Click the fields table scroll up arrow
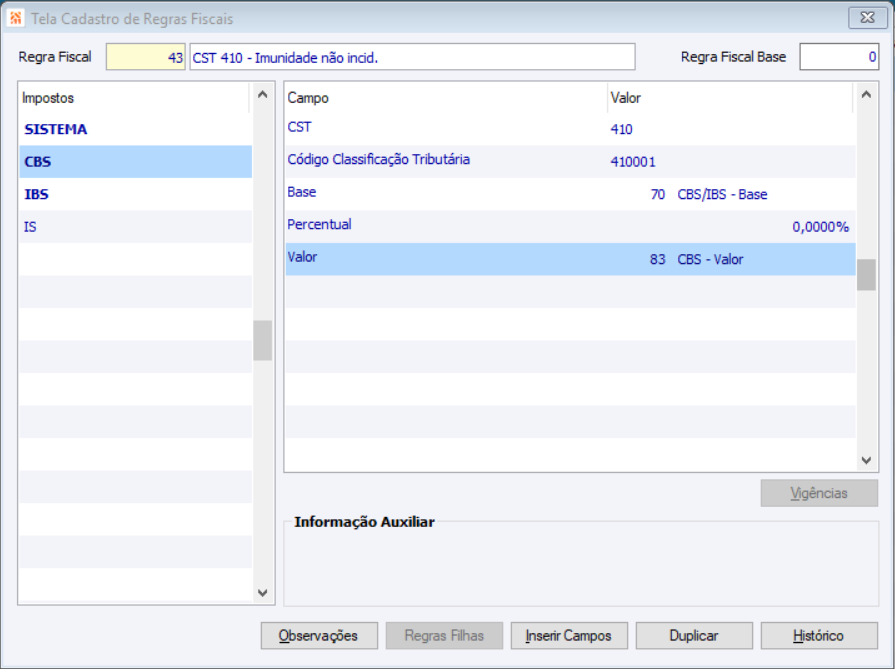Viewport: 895px width, 669px height. pos(866,95)
